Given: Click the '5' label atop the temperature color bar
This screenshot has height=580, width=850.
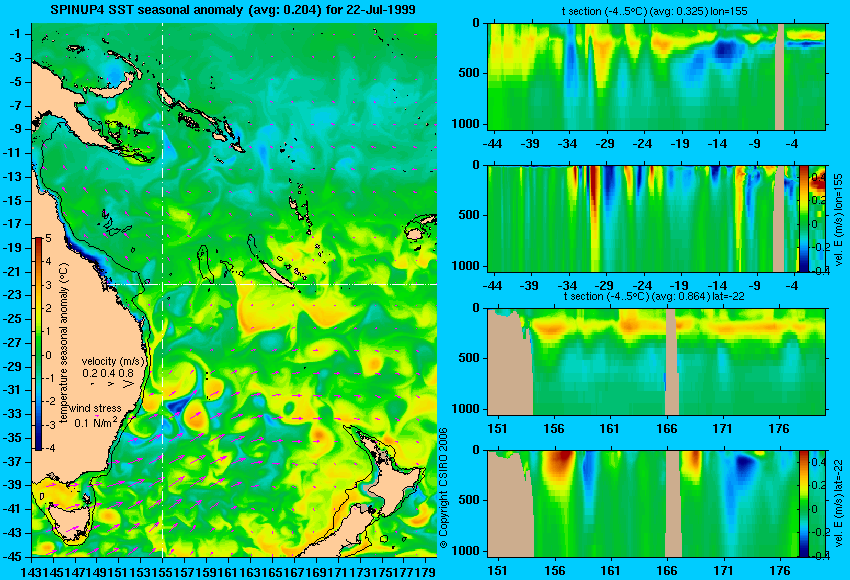Looking at the screenshot, I should (48, 239).
